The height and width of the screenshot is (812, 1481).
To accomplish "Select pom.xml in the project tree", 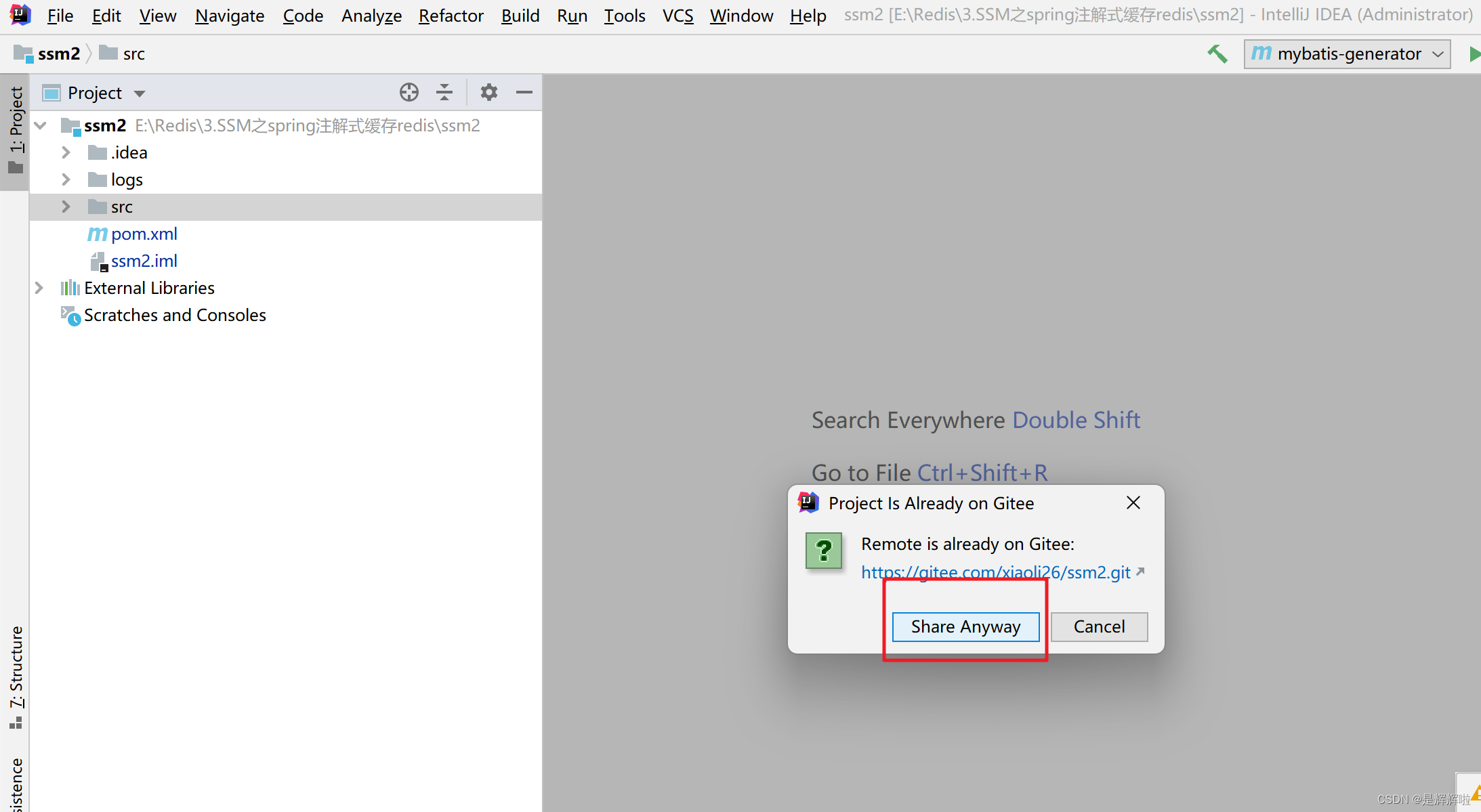I will (144, 234).
